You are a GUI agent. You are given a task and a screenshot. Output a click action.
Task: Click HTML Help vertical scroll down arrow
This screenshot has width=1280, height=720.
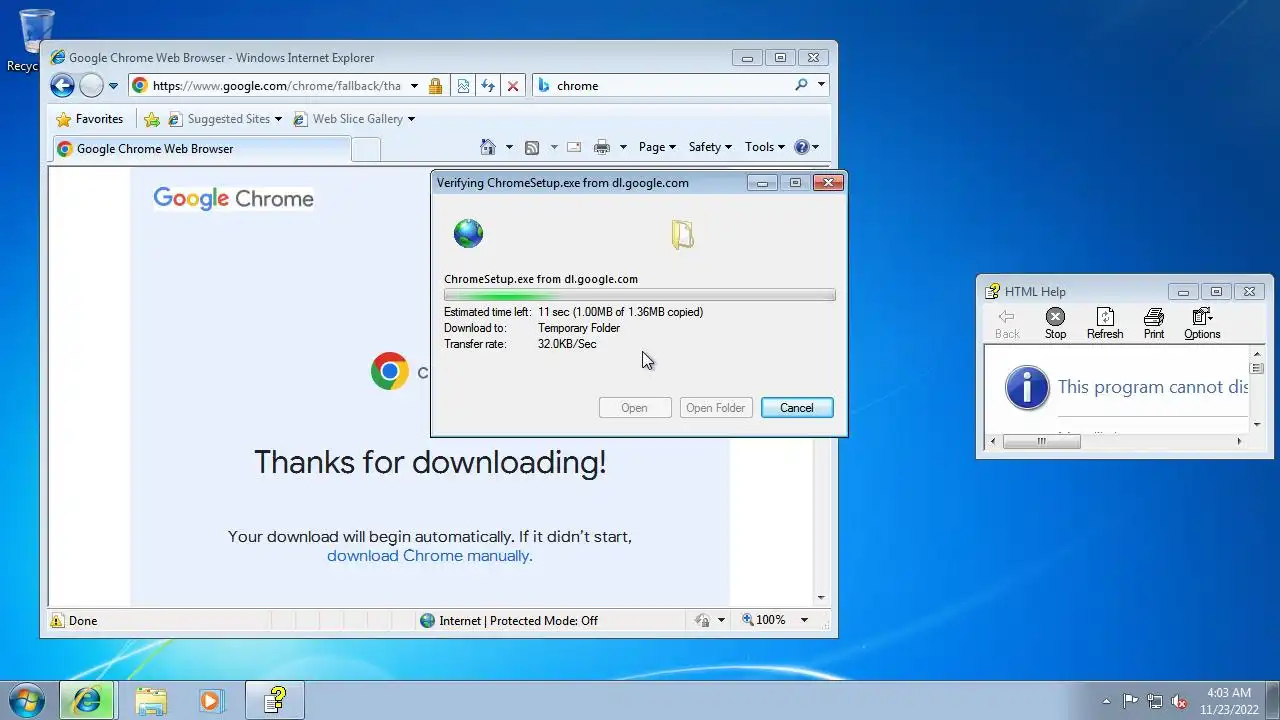coord(1257,425)
